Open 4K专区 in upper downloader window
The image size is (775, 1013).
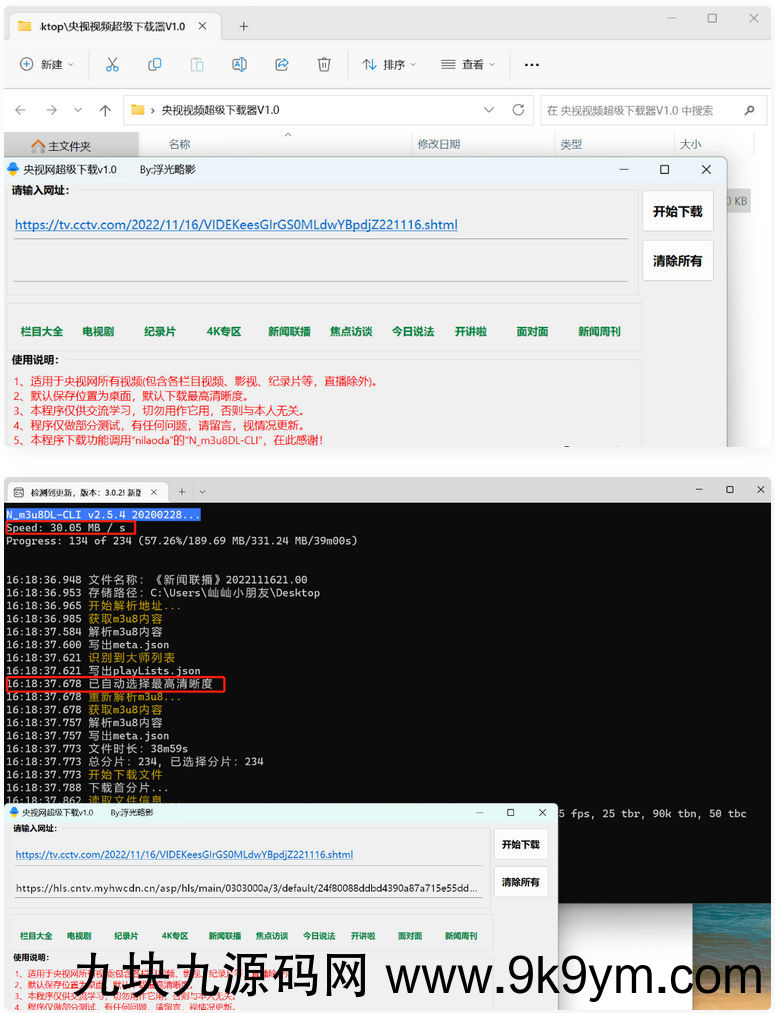pyautogui.click(x=223, y=331)
